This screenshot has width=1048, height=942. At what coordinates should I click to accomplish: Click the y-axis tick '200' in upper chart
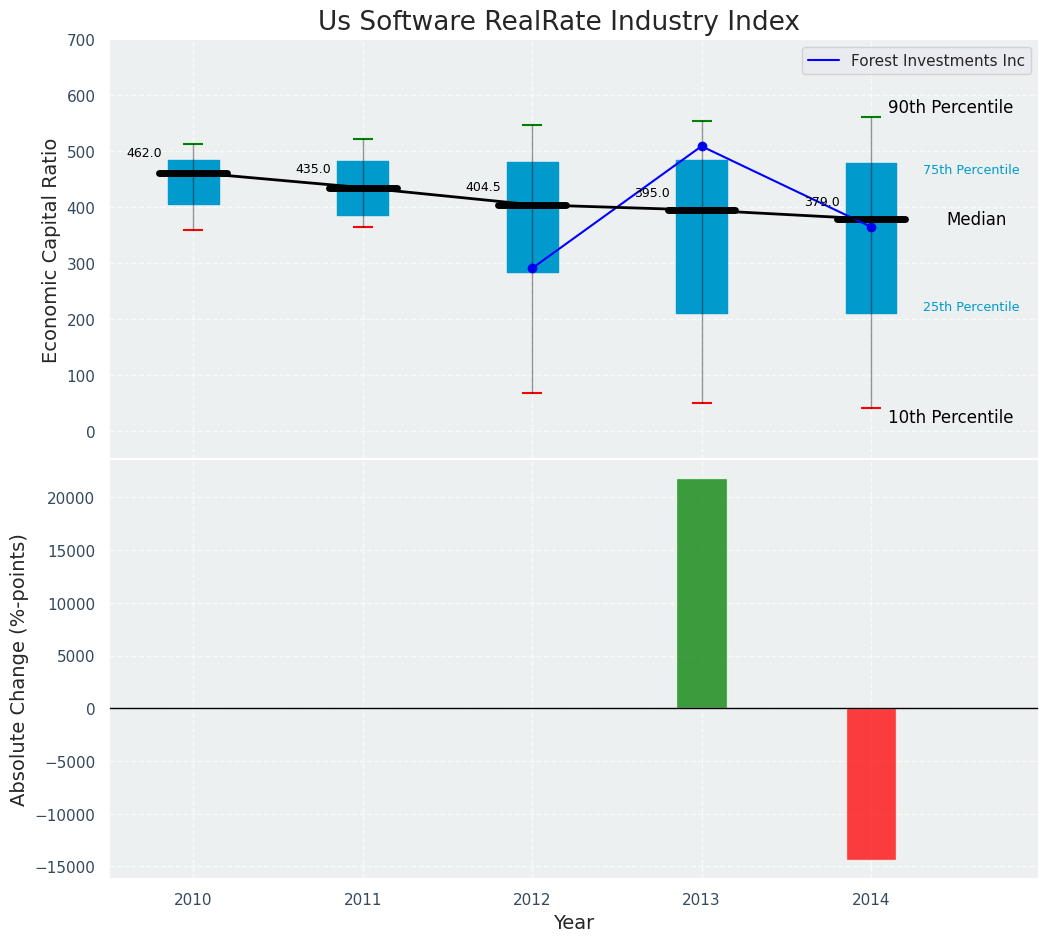click(81, 320)
